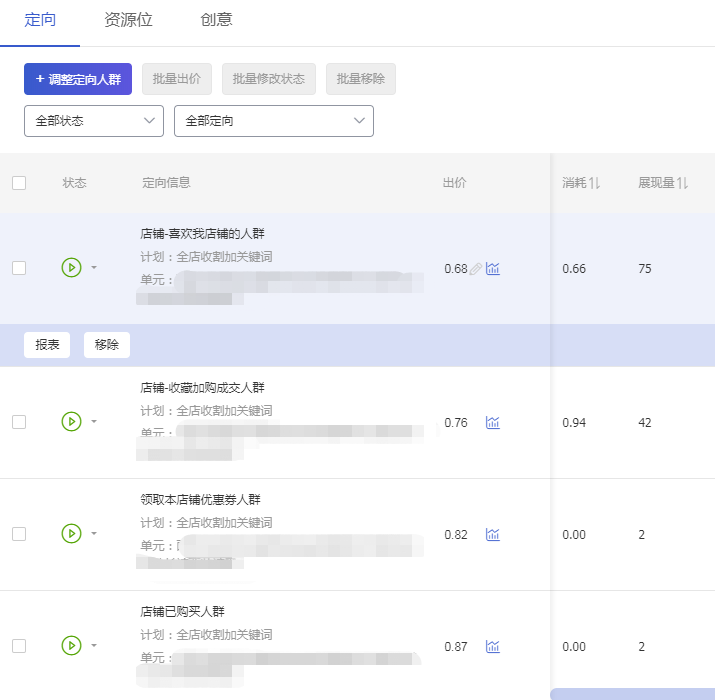Switch to the 资源位 tab
The height and width of the screenshot is (700, 715).
[x=128, y=20]
